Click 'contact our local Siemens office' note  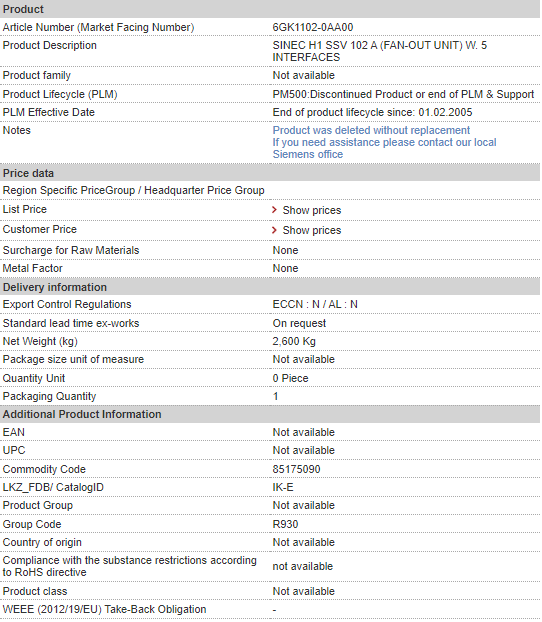(x=384, y=148)
